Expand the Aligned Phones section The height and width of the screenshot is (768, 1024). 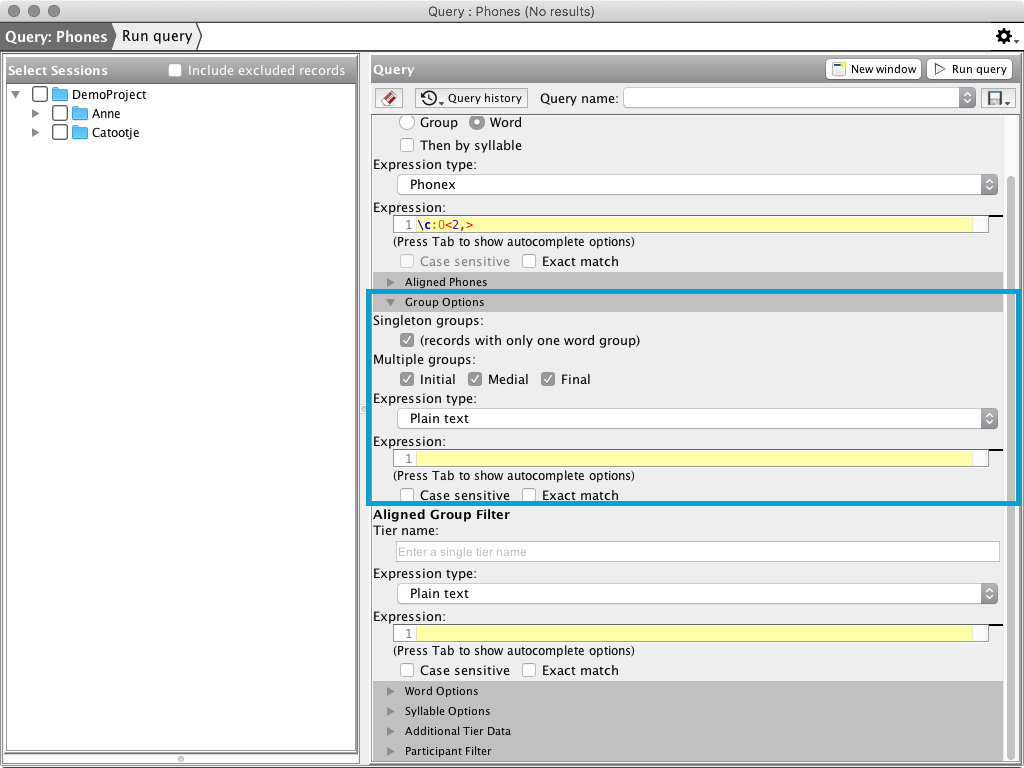391,282
